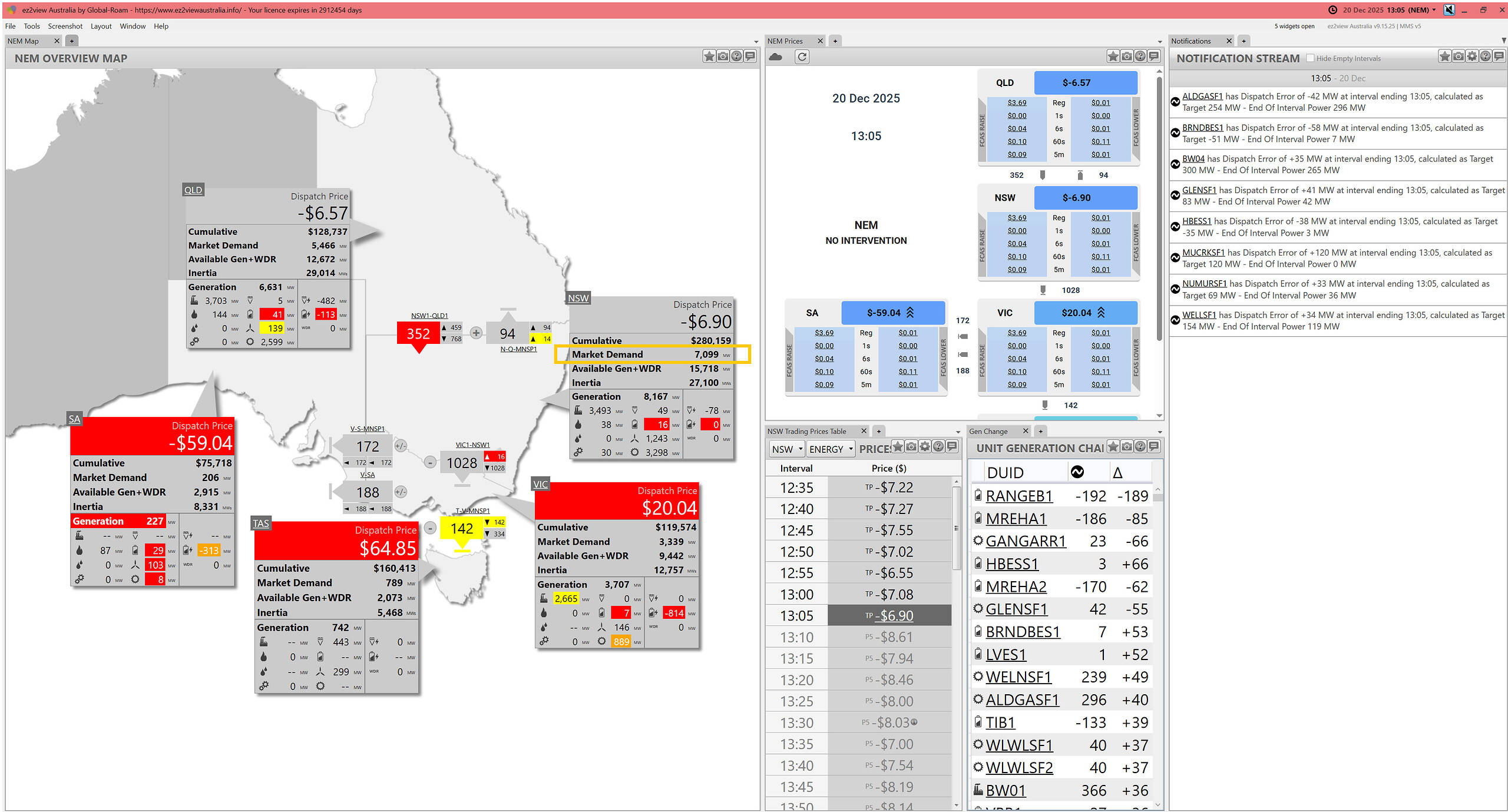This screenshot has width=1508, height=812.
Task: Open the RANGEB1 unit link
Action: (x=1018, y=496)
